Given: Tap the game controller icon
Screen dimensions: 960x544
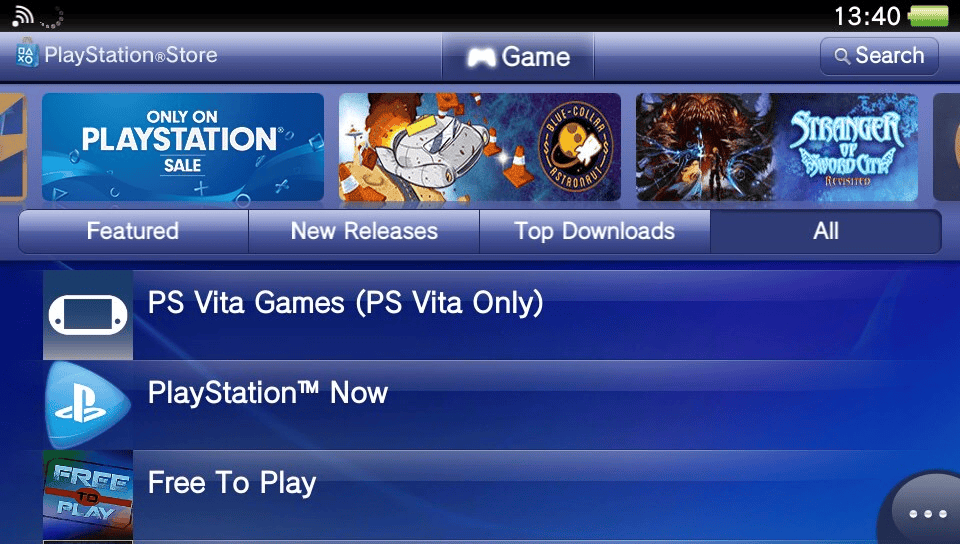Looking at the screenshot, I should pos(481,58).
